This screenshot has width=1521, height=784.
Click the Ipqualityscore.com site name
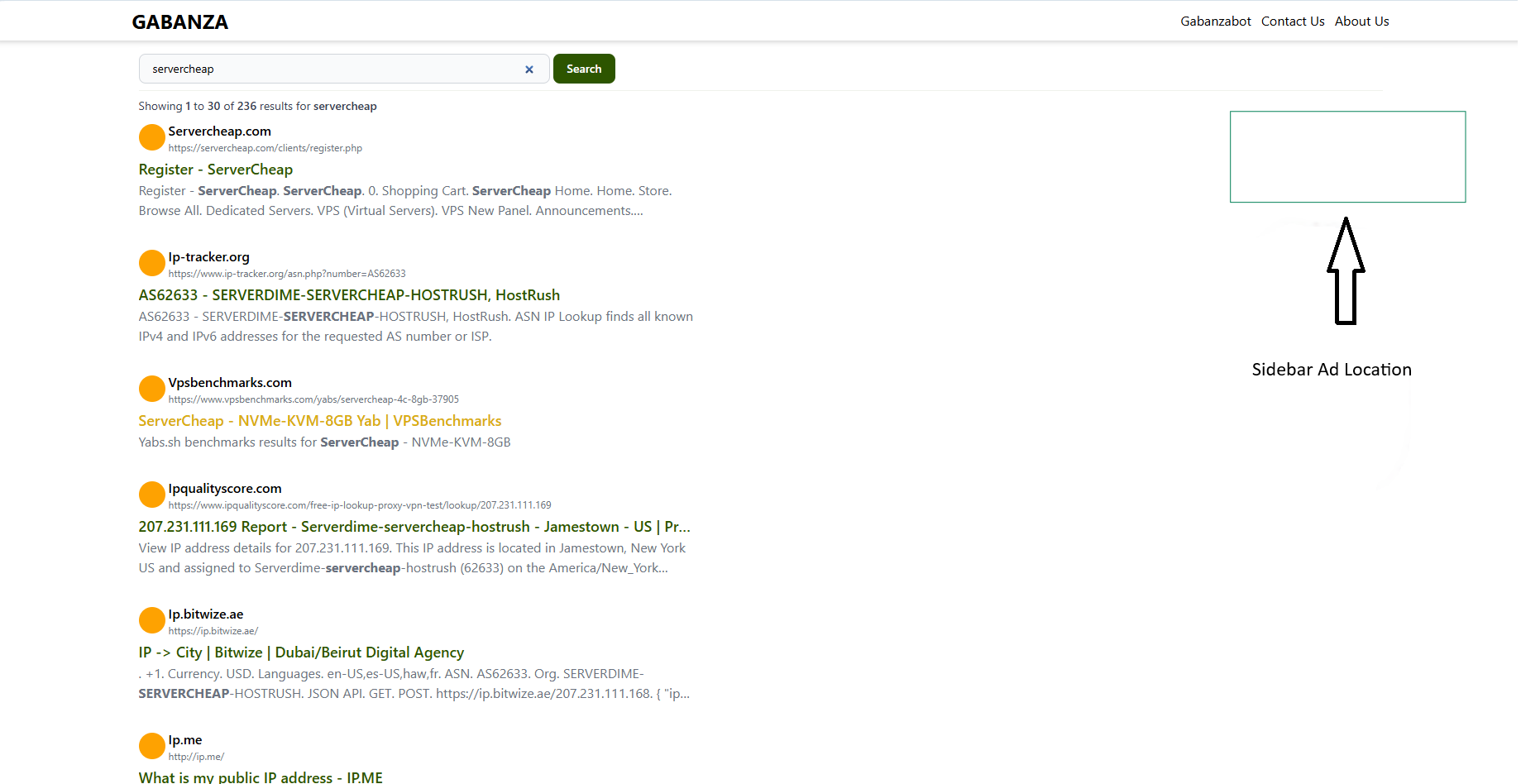[x=225, y=489]
